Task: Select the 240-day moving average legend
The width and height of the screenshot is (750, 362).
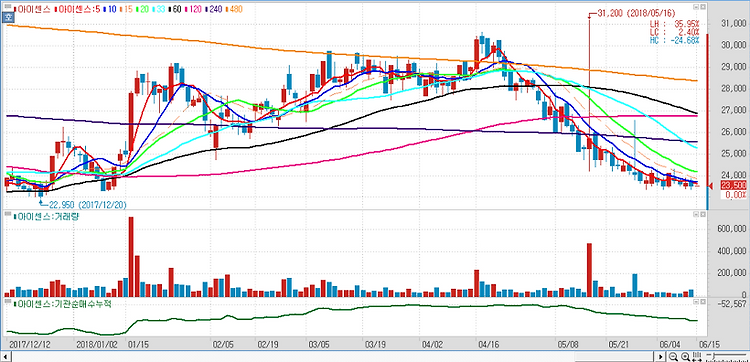Action: point(214,9)
